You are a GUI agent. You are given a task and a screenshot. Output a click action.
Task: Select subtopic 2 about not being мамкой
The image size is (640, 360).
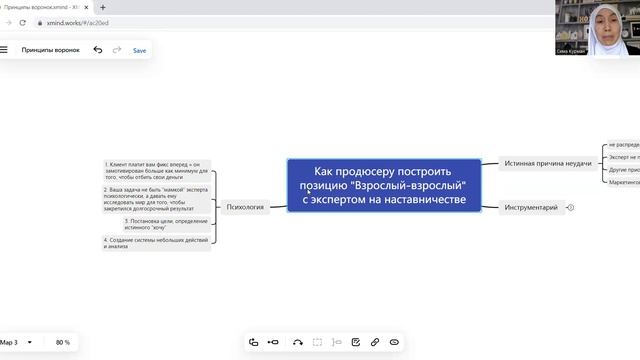(156, 199)
